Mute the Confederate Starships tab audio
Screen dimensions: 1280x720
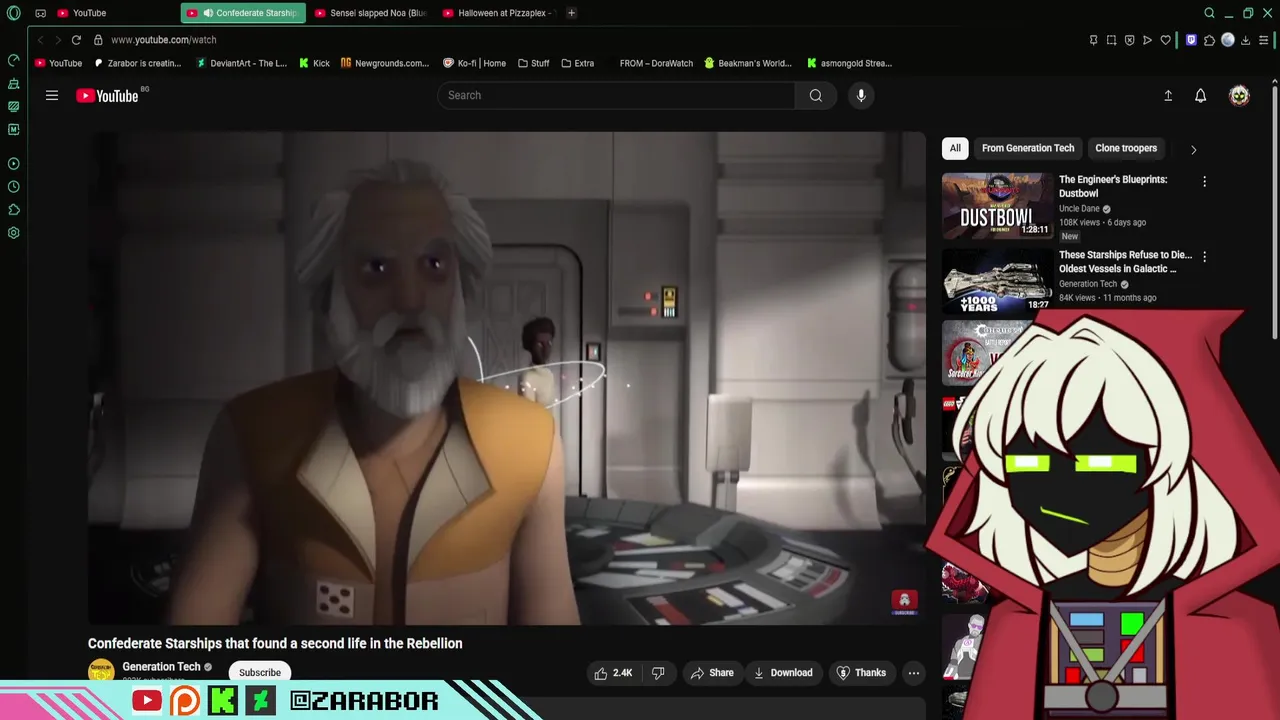click(208, 13)
